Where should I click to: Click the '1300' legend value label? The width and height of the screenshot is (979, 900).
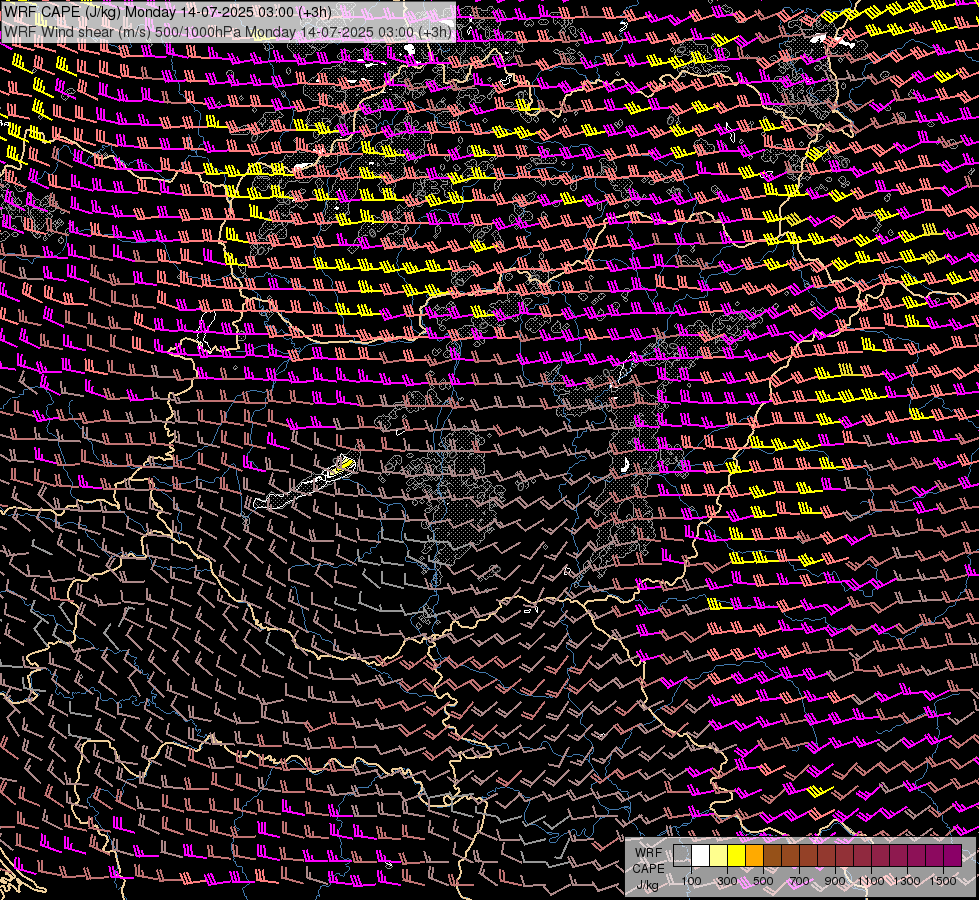(x=907, y=881)
